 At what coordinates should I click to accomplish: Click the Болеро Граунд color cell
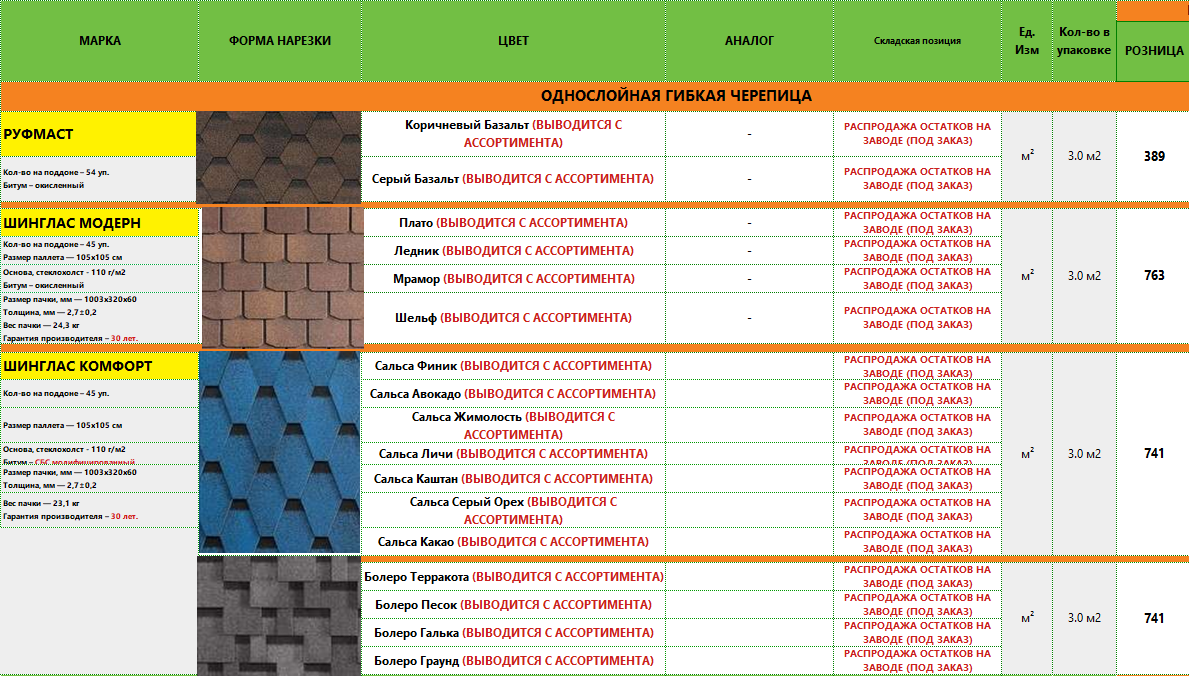(513, 661)
